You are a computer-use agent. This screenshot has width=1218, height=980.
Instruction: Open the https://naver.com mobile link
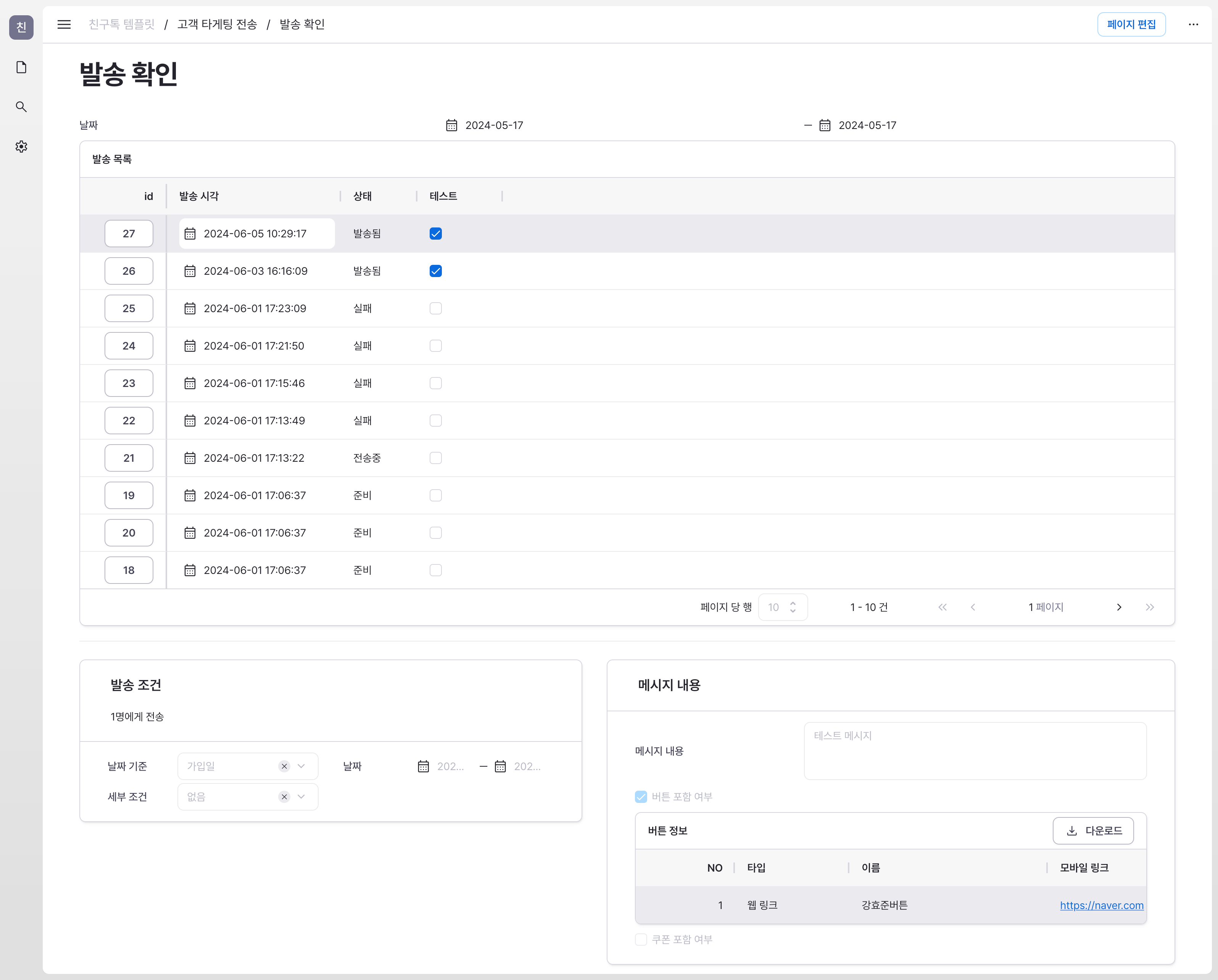1102,906
